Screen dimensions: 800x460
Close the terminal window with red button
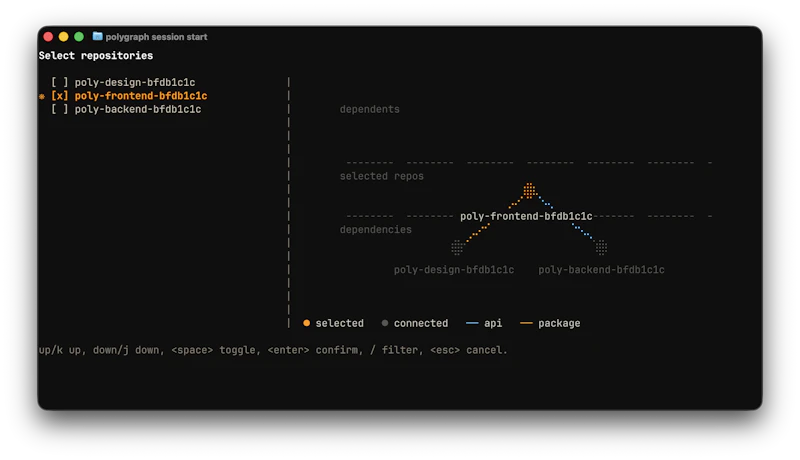[48, 36]
